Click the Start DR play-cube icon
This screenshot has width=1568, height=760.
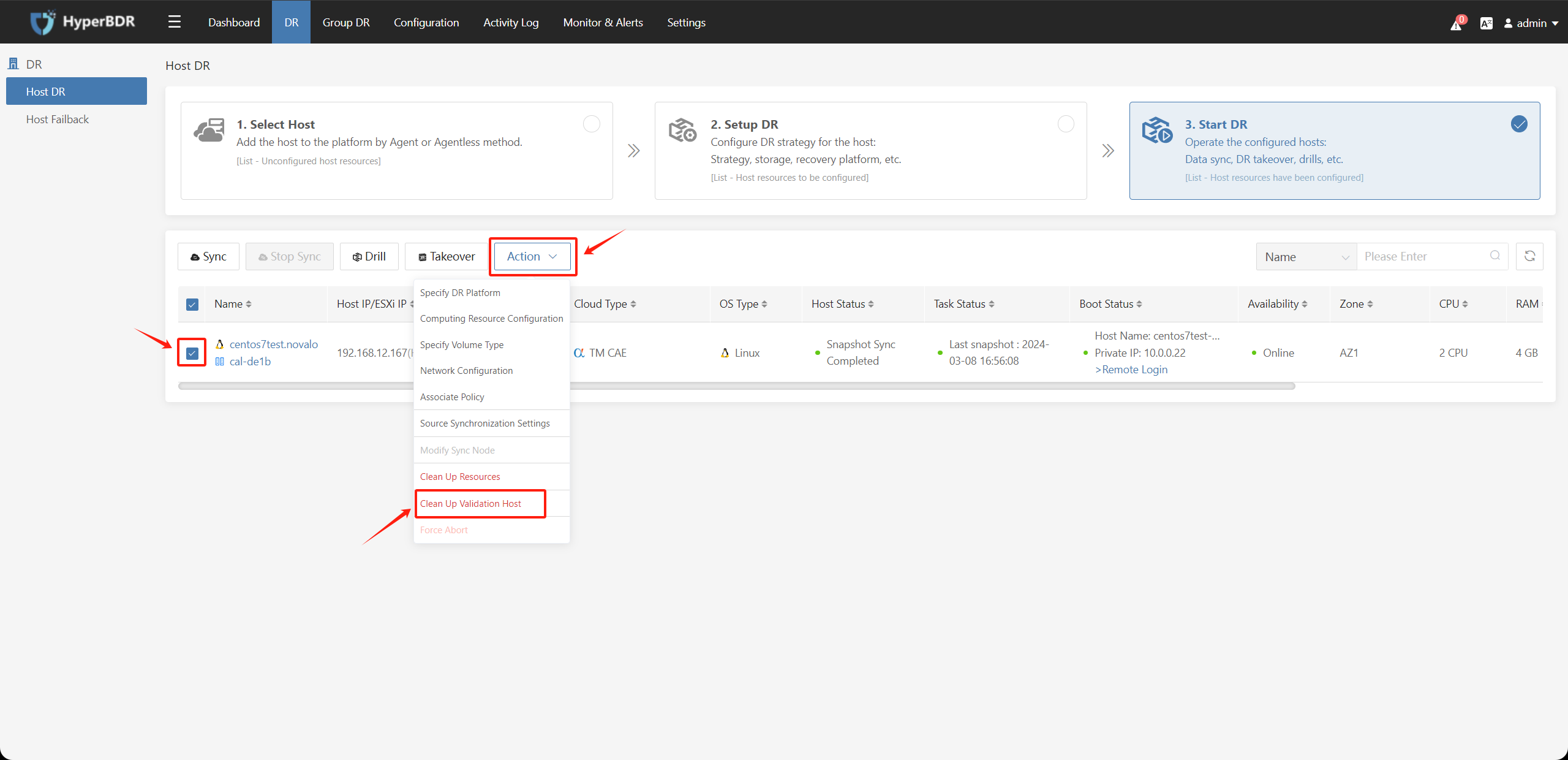click(x=1157, y=130)
